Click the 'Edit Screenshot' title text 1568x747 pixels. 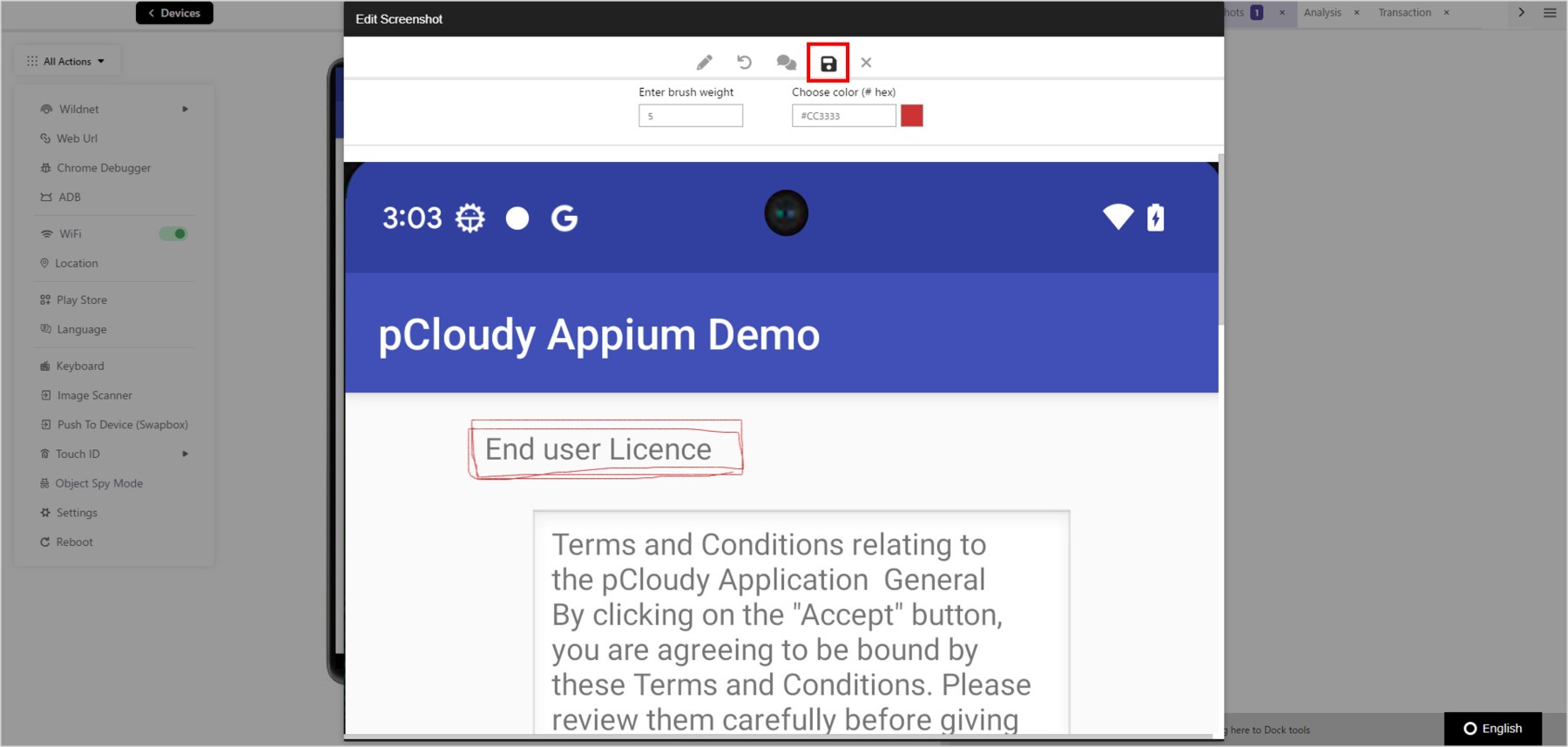[399, 19]
